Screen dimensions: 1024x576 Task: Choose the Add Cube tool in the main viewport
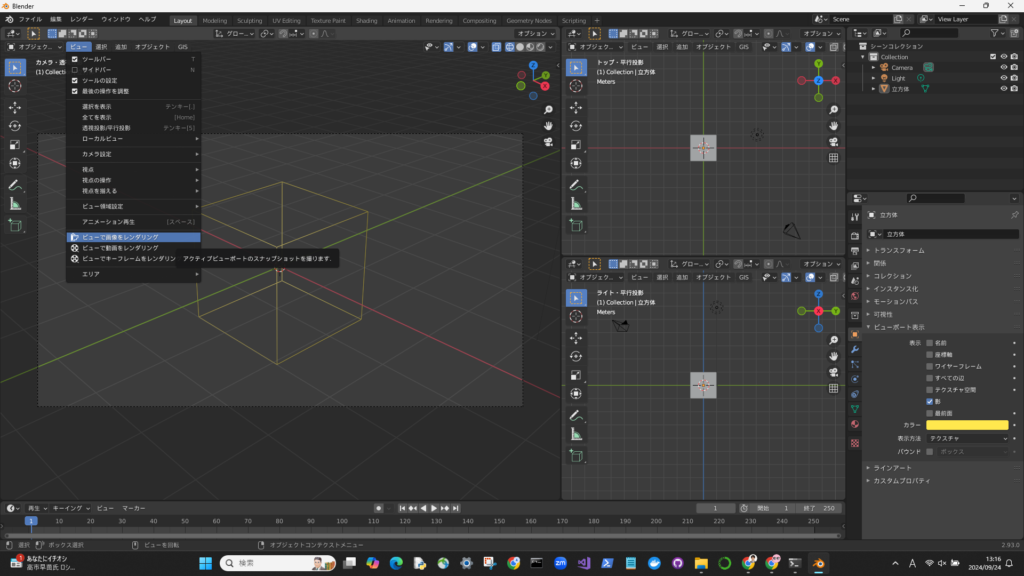[x=15, y=226]
